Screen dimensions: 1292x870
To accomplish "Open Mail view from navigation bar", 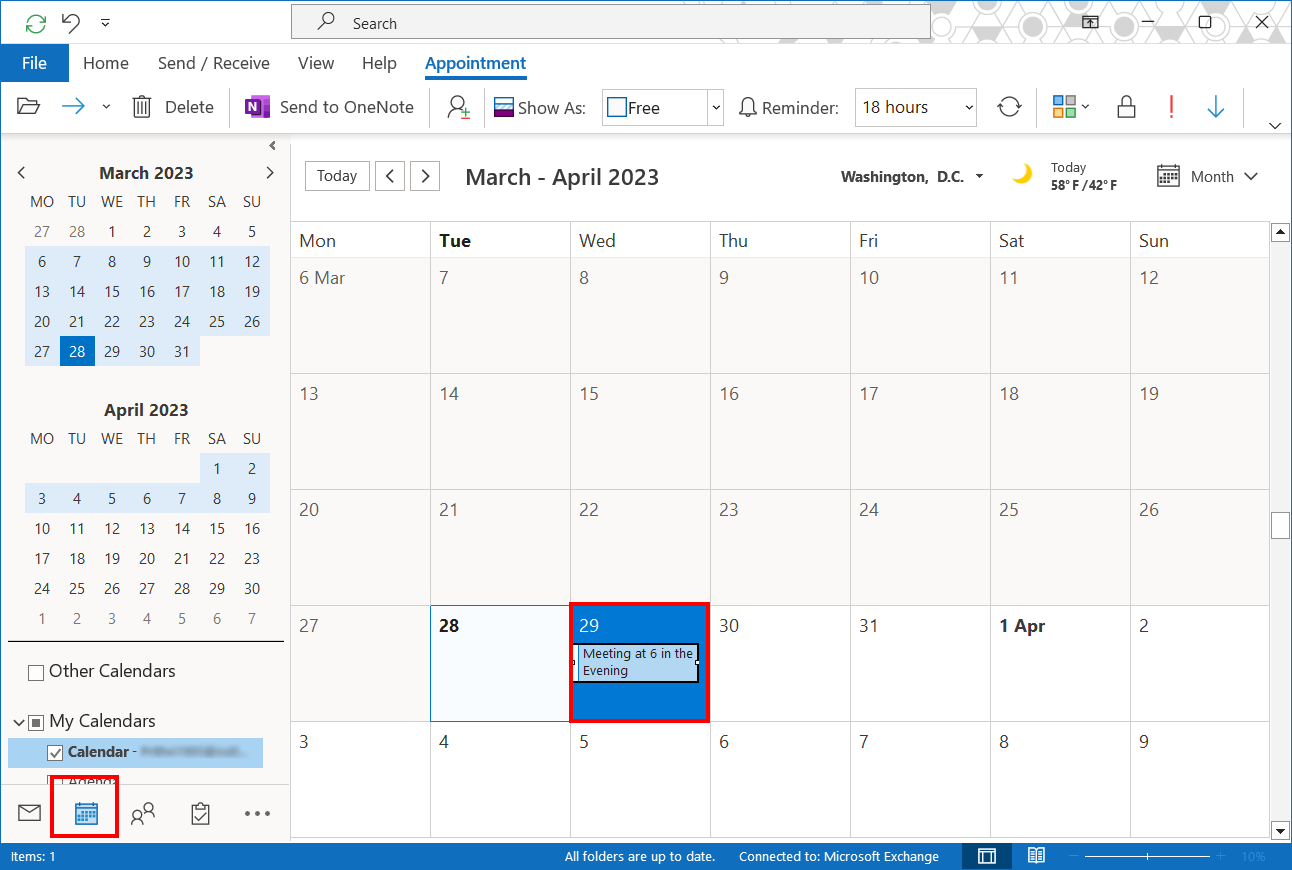I will (29, 813).
